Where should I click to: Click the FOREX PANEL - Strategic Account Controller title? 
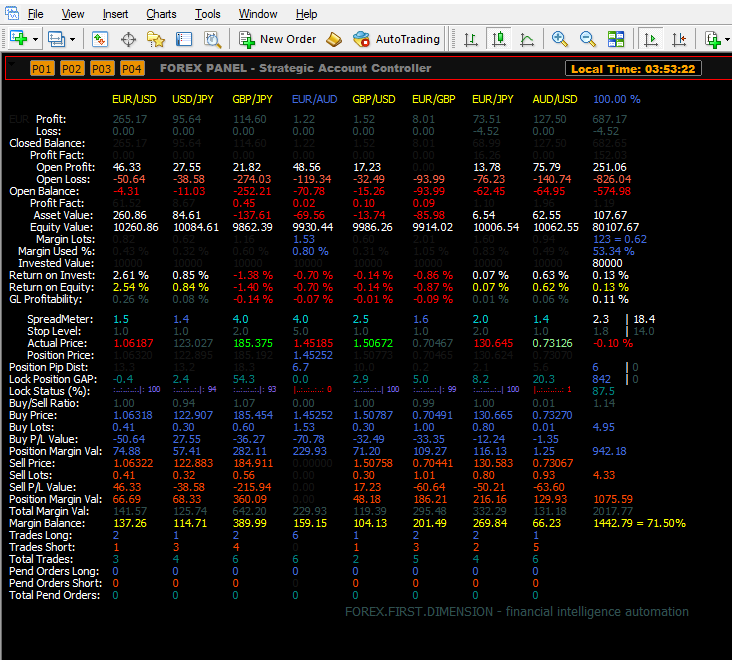click(296, 68)
